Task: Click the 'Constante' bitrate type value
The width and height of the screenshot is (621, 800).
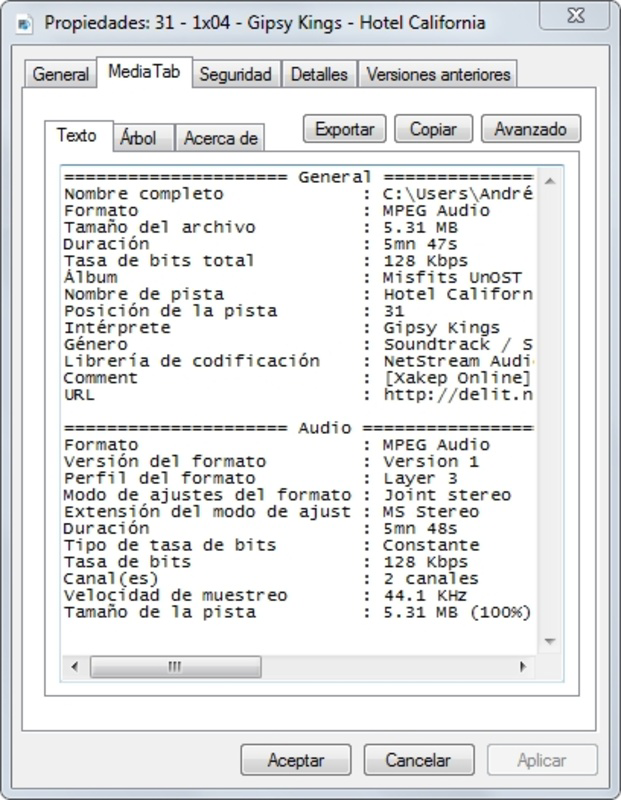Action: tap(431, 545)
